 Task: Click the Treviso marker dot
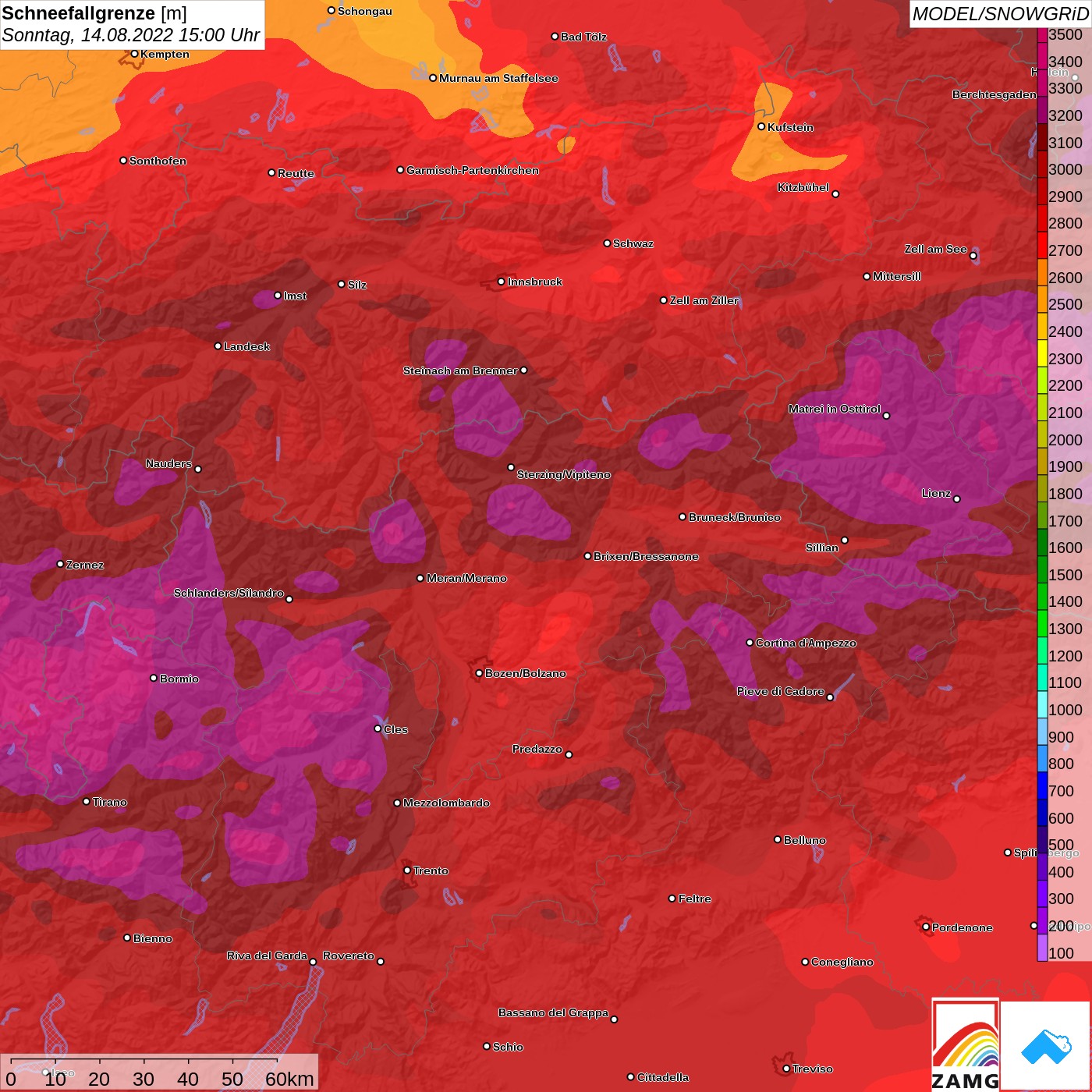[786, 1069]
